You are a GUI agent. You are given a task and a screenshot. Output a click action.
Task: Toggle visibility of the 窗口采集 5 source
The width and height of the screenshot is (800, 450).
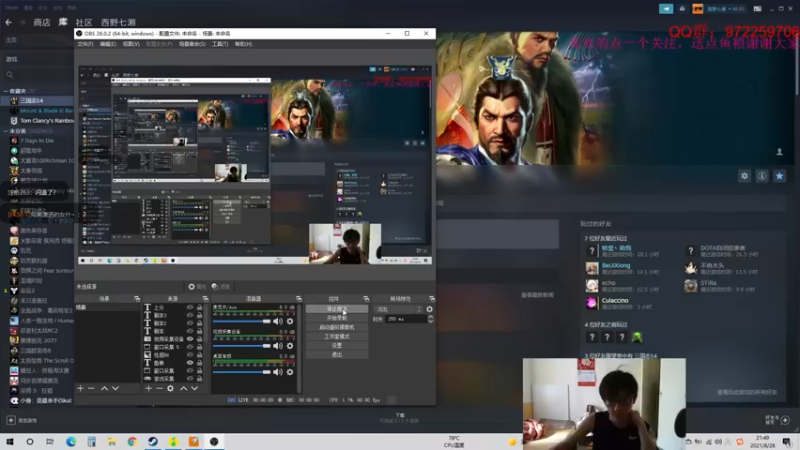tap(190, 347)
